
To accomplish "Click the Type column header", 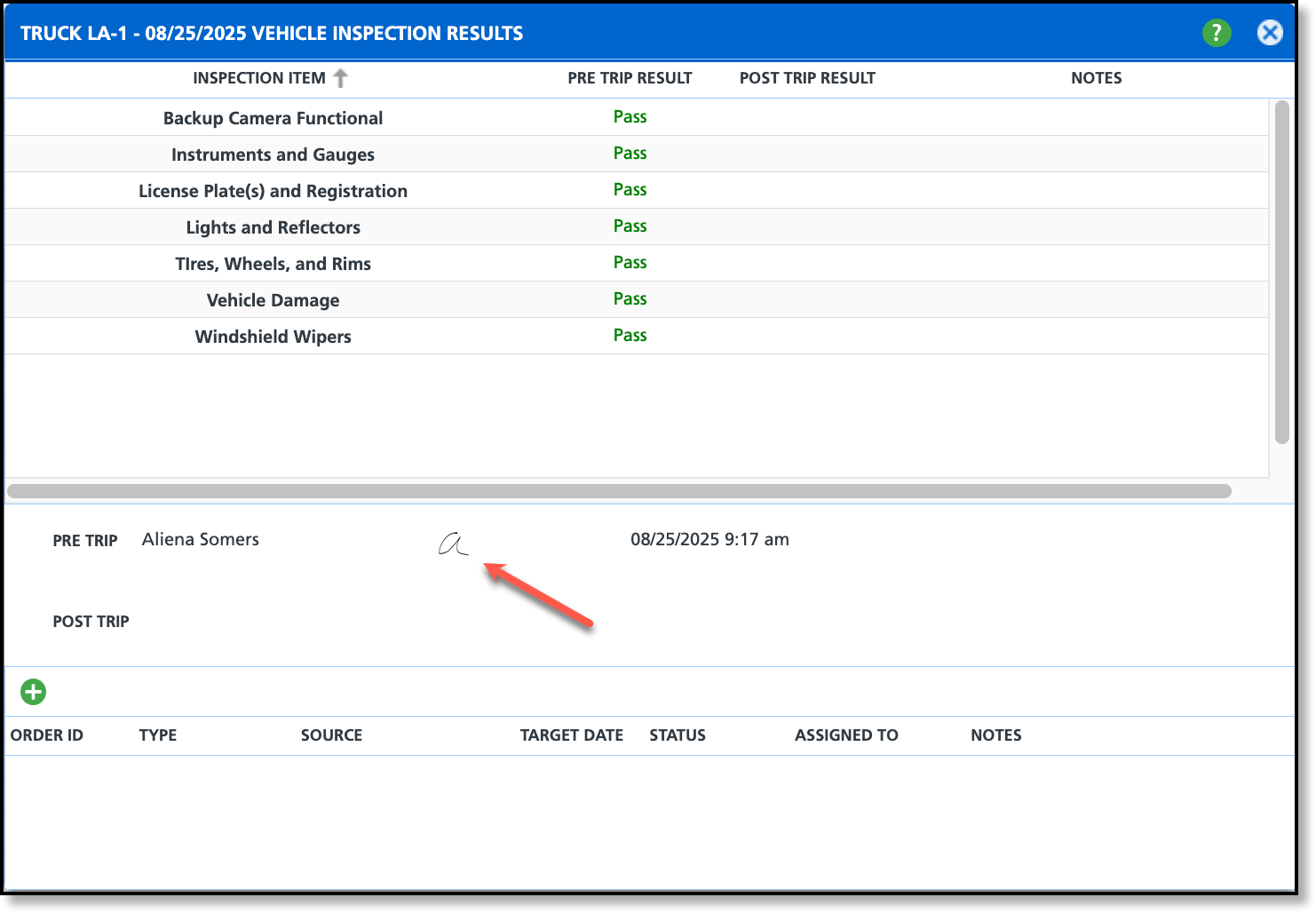I will pyautogui.click(x=158, y=735).
